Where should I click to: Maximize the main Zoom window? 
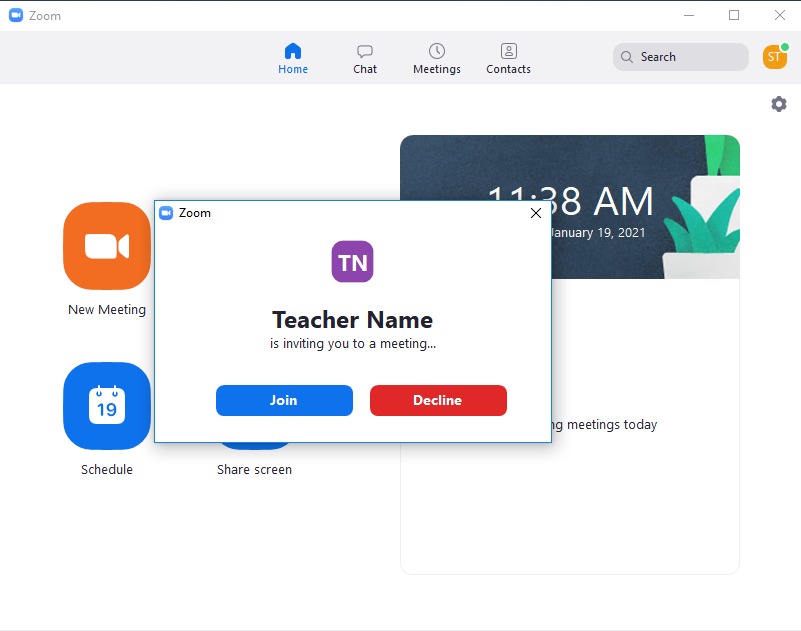734,15
